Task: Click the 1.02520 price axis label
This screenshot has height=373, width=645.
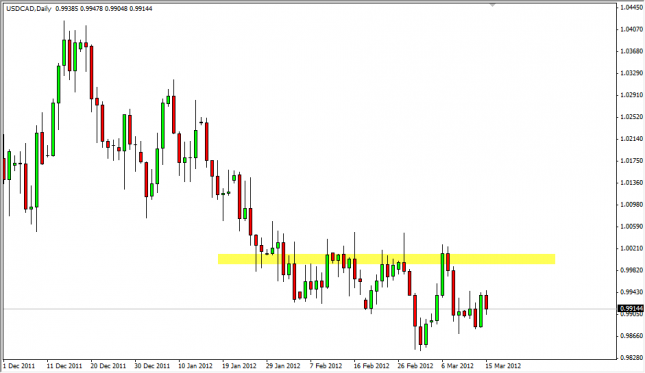Action: (x=631, y=117)
